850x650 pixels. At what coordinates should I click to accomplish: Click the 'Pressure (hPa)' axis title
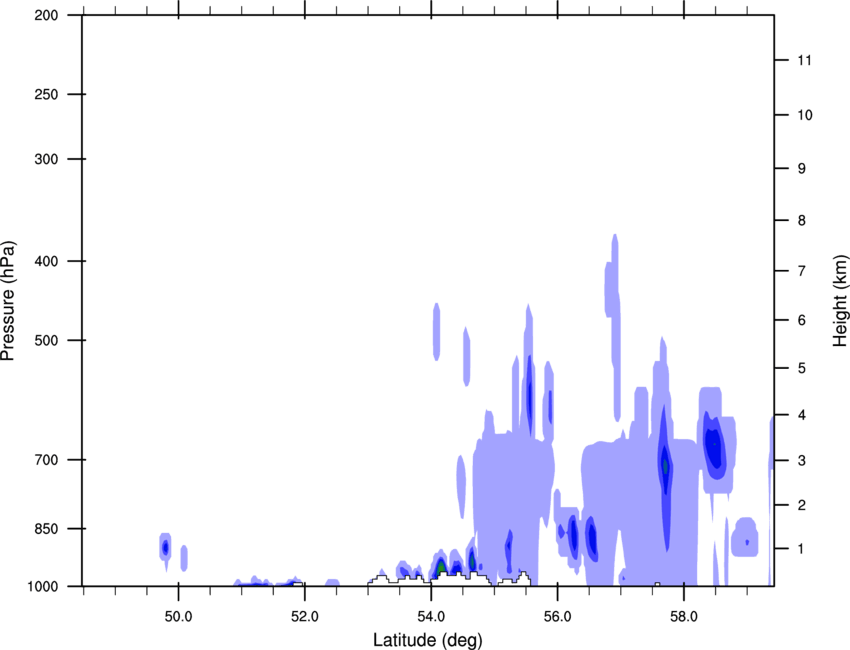pyautogui.click(x=8, y=301)
